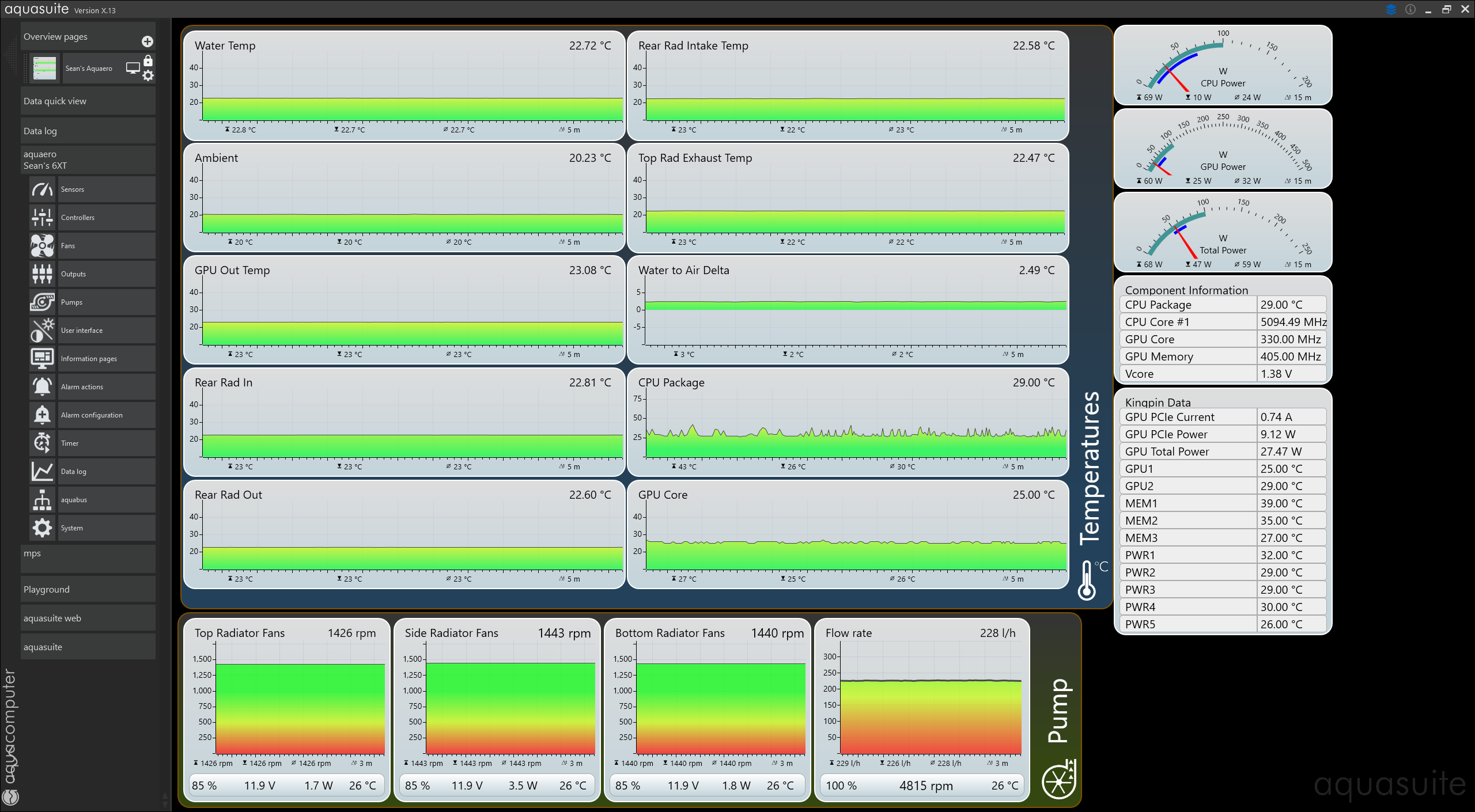Open the Fans section icon
This screenshot has height=812, width=1475.
pos(42,246)
